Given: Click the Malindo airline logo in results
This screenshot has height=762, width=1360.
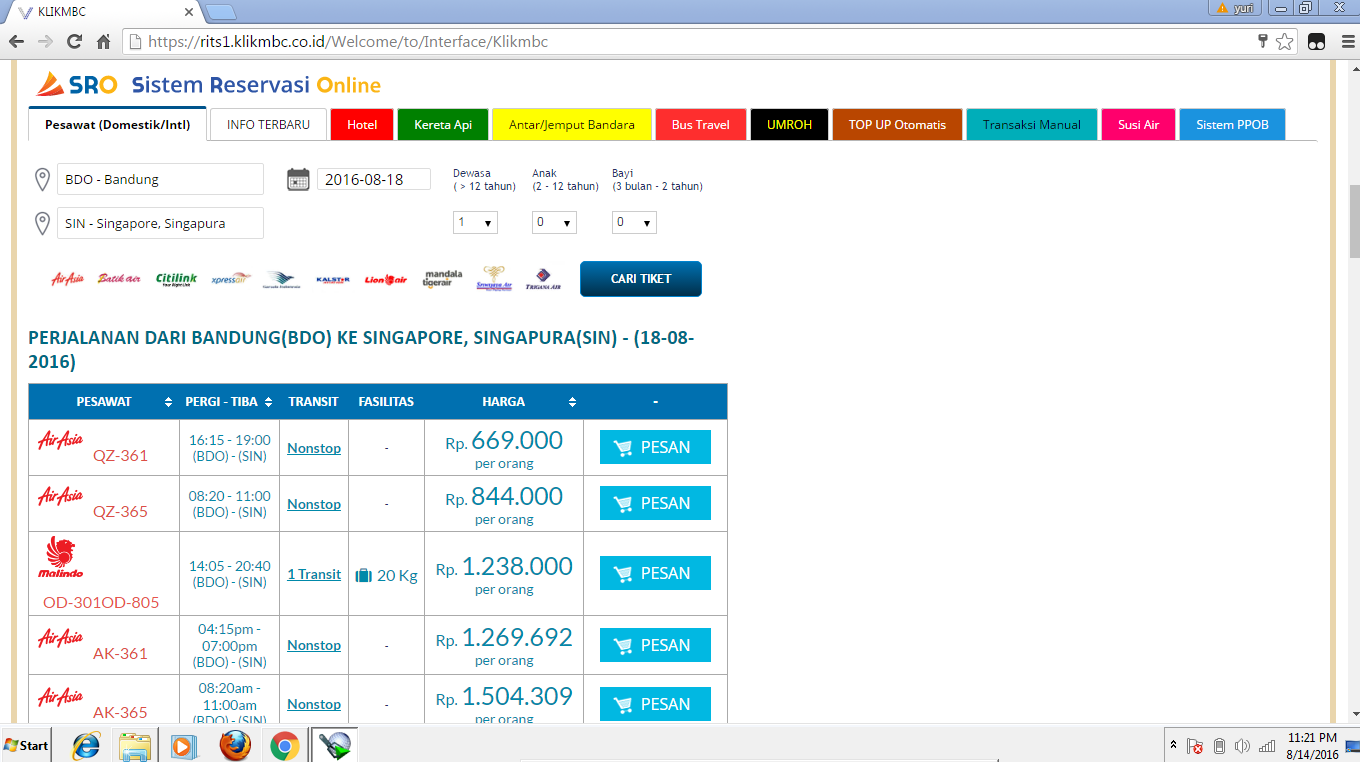Looking at the screenshot, I should [61, 558].
